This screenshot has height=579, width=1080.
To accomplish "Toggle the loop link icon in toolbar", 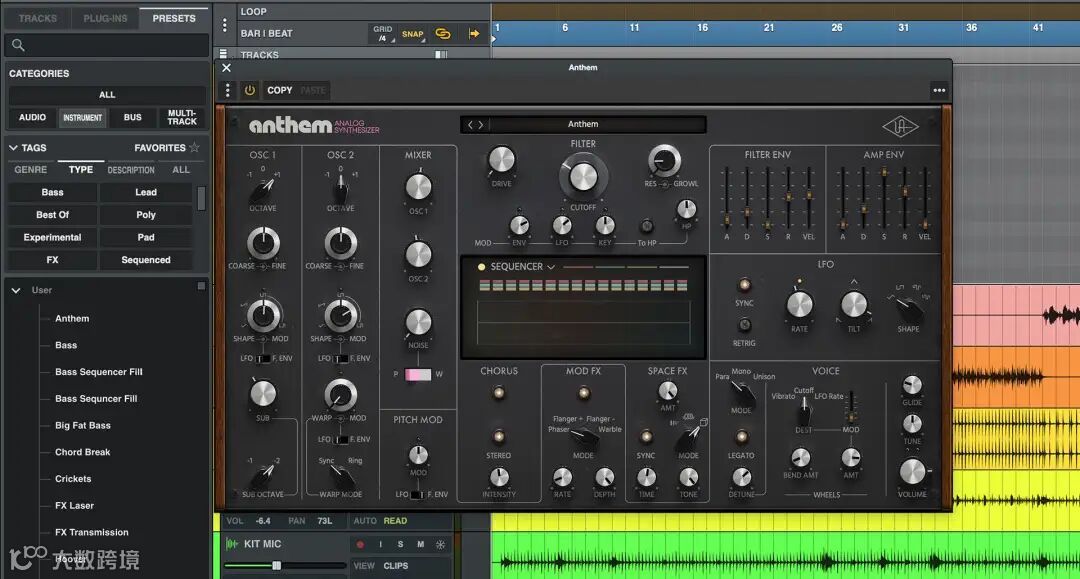I will (443, 34).
